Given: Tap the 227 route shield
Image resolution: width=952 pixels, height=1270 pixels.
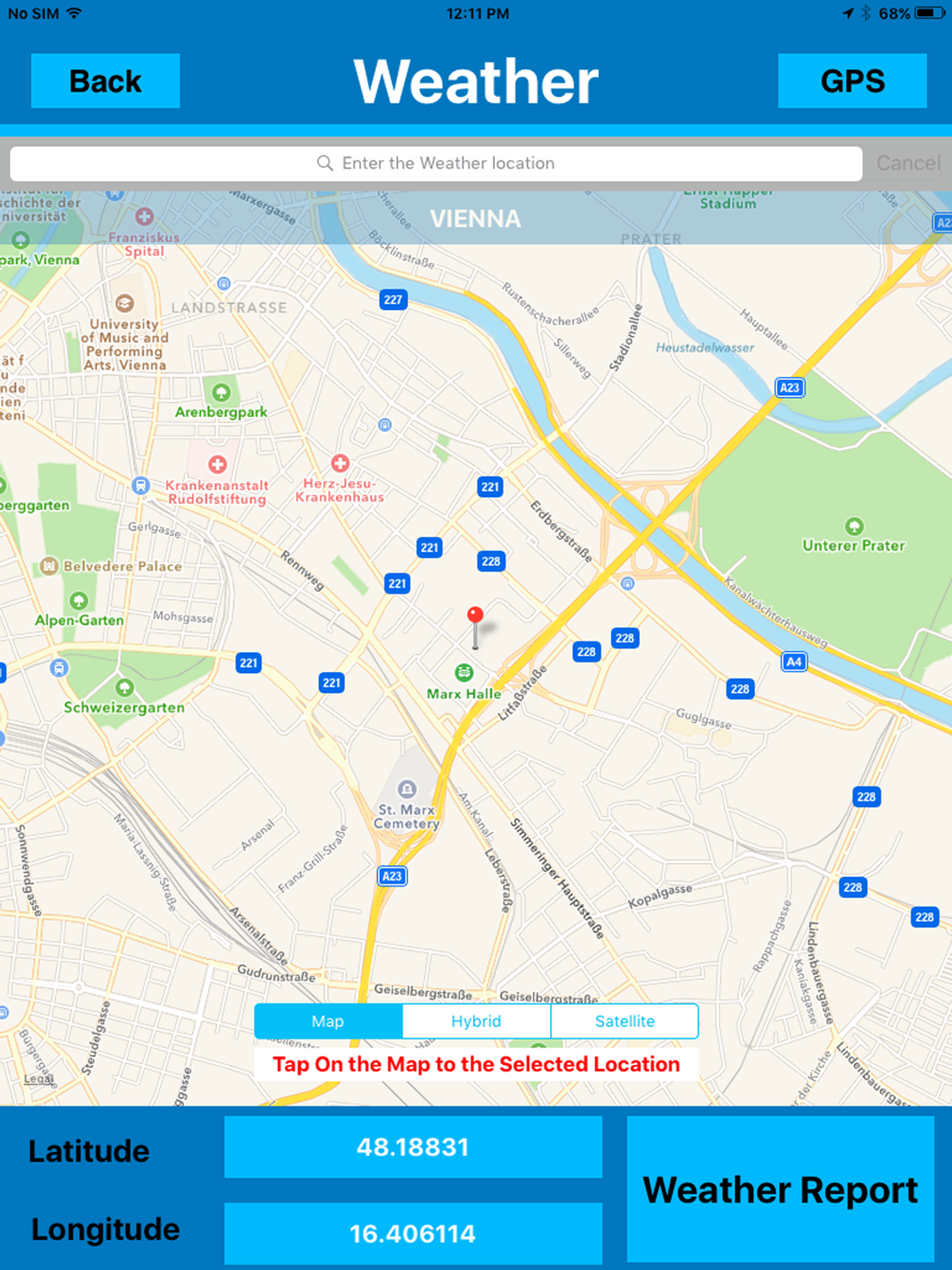Looking at the screenshot, I should coord(393,299).
